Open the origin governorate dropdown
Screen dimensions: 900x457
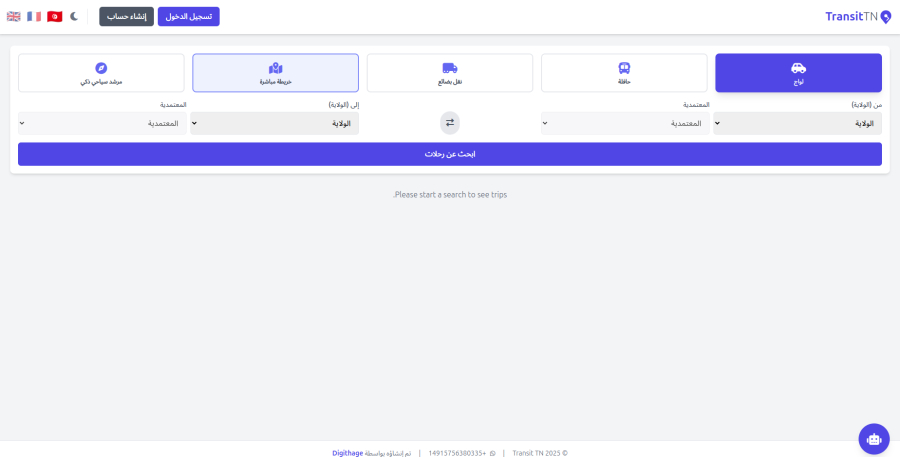pyautogui.click(x=798, y=124)
